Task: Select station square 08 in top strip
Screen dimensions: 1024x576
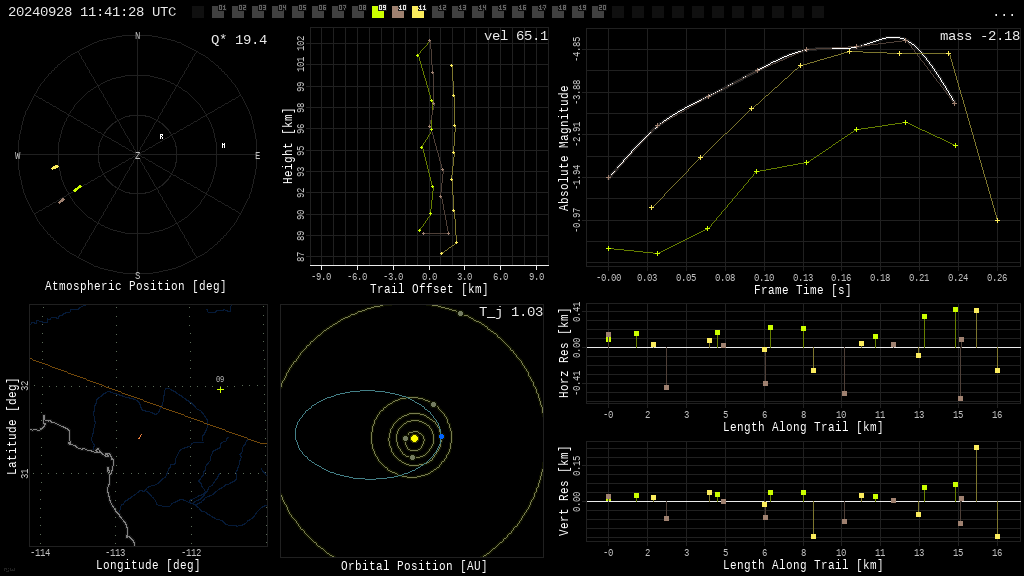Action: (x=358, y=12)
